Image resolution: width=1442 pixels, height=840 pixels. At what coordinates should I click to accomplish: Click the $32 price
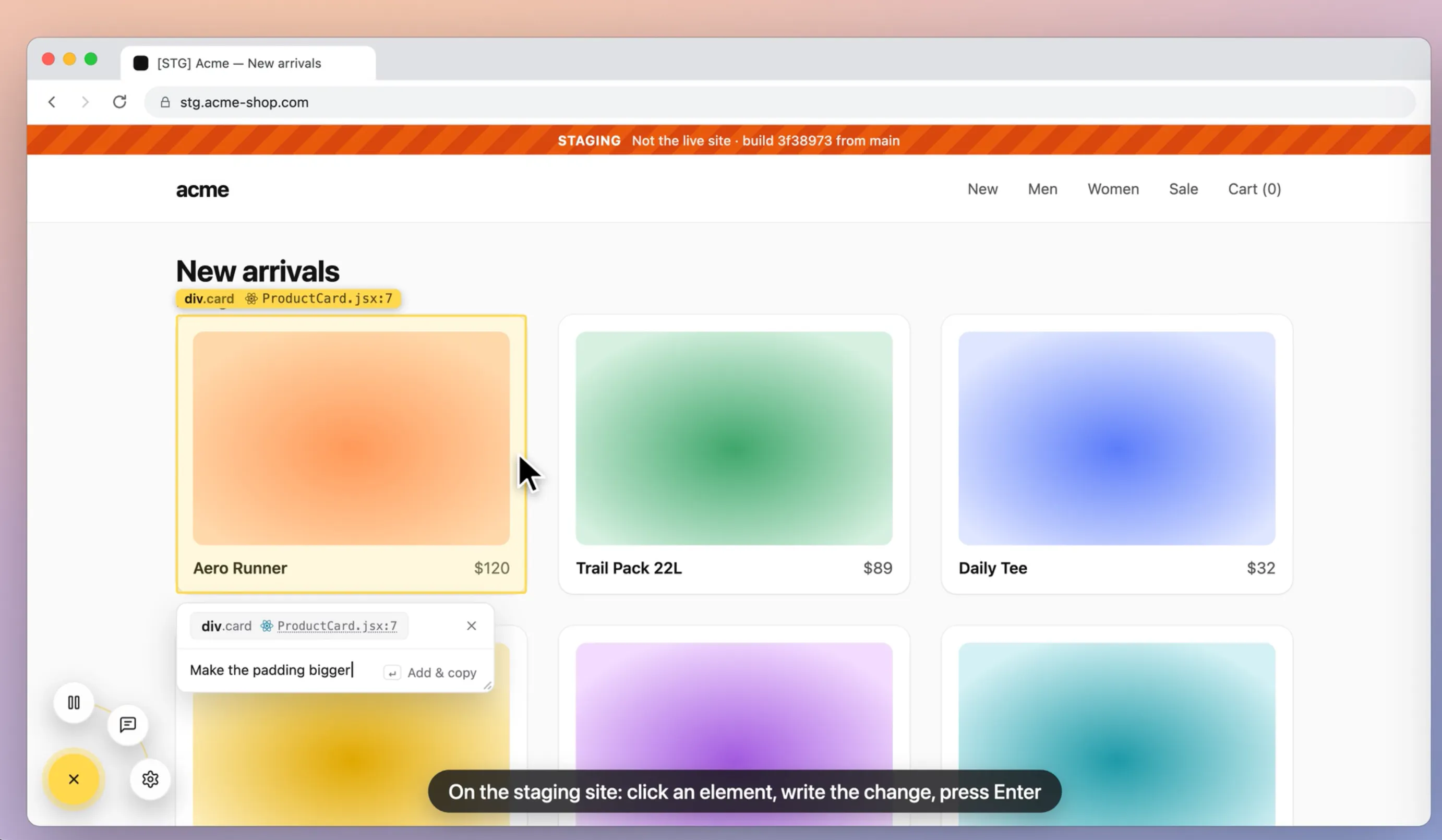(1260, 568)
